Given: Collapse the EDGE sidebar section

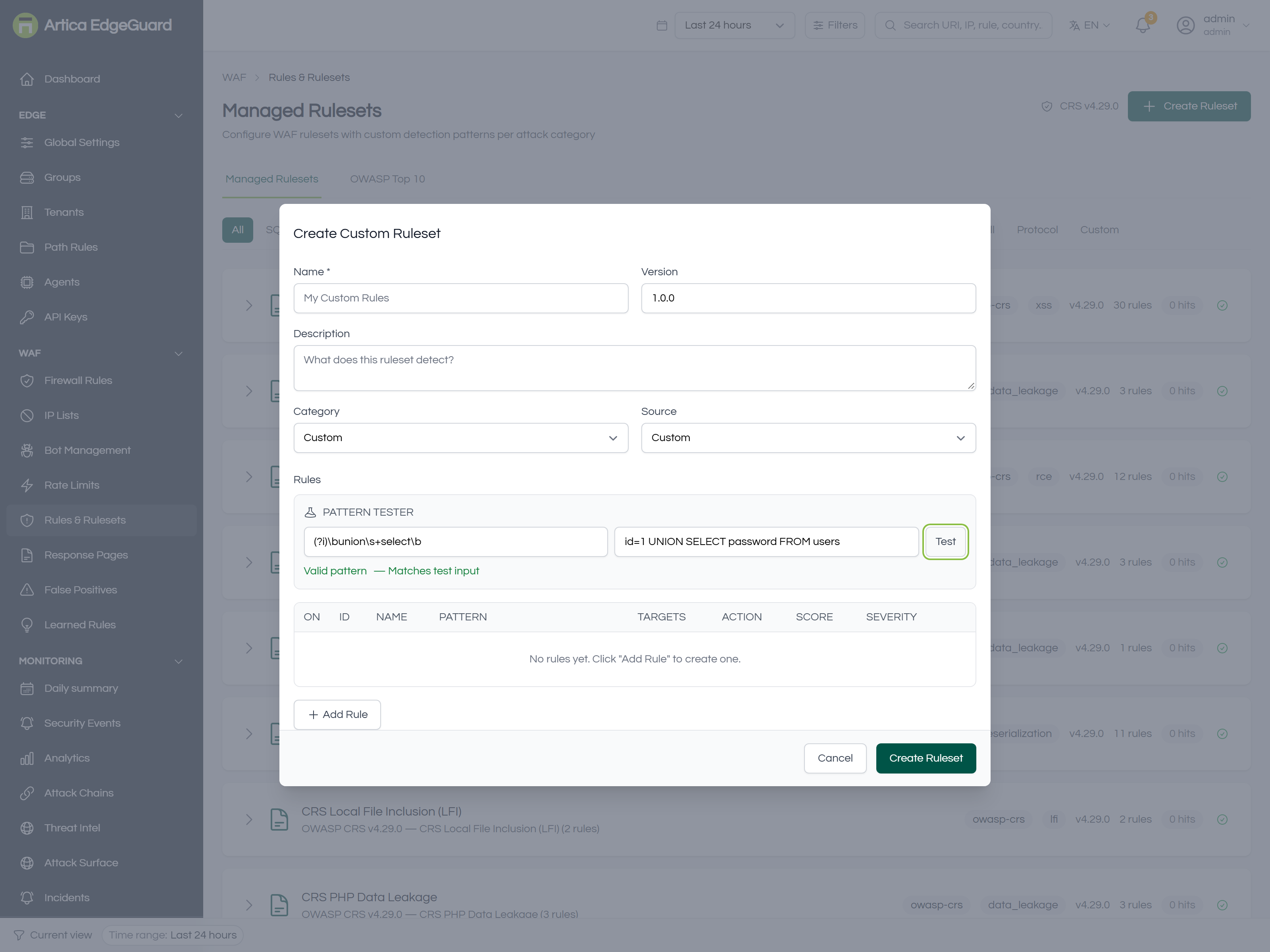Looking at the screenshot, I should click(179, 115).
